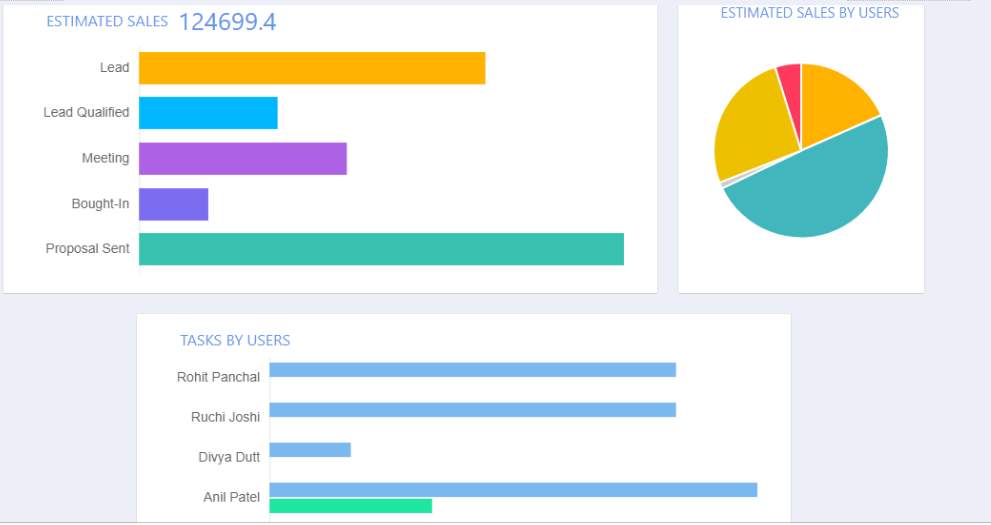Click the teal Proposal Sent bar

(381, 249)
